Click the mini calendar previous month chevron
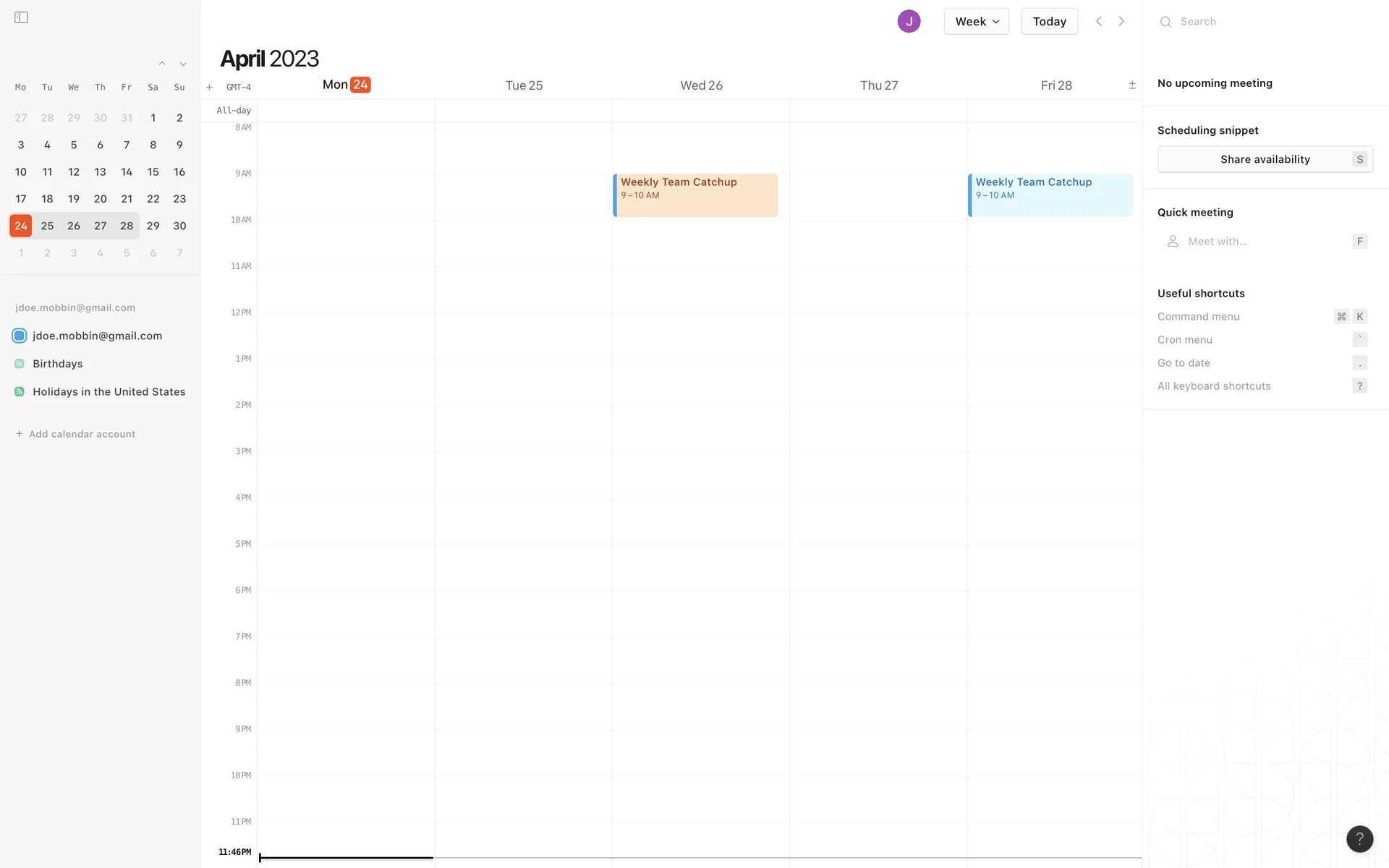 pyautogui.click(x=162, y=64)
